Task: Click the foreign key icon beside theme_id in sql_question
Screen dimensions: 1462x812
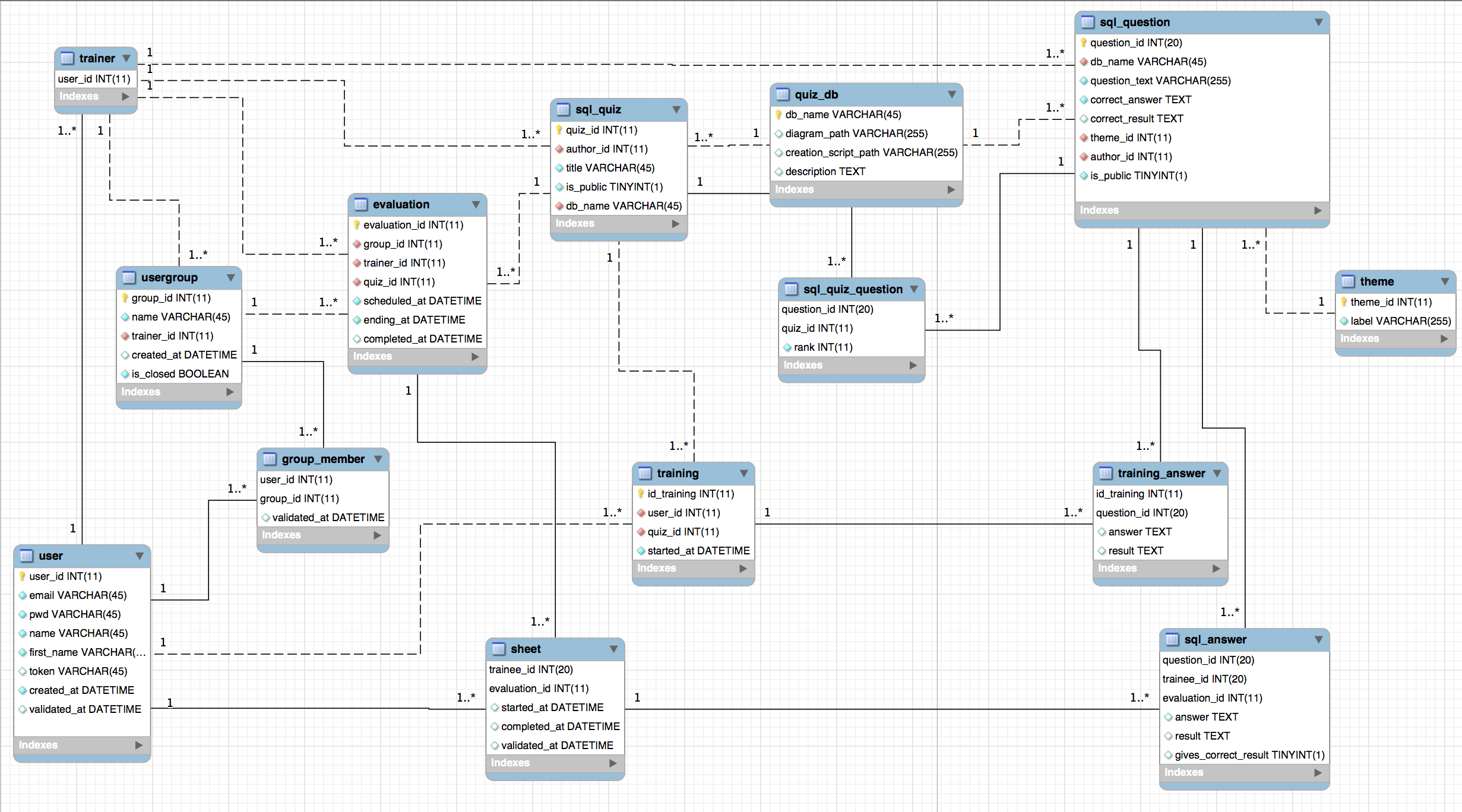Action: 1084,138
